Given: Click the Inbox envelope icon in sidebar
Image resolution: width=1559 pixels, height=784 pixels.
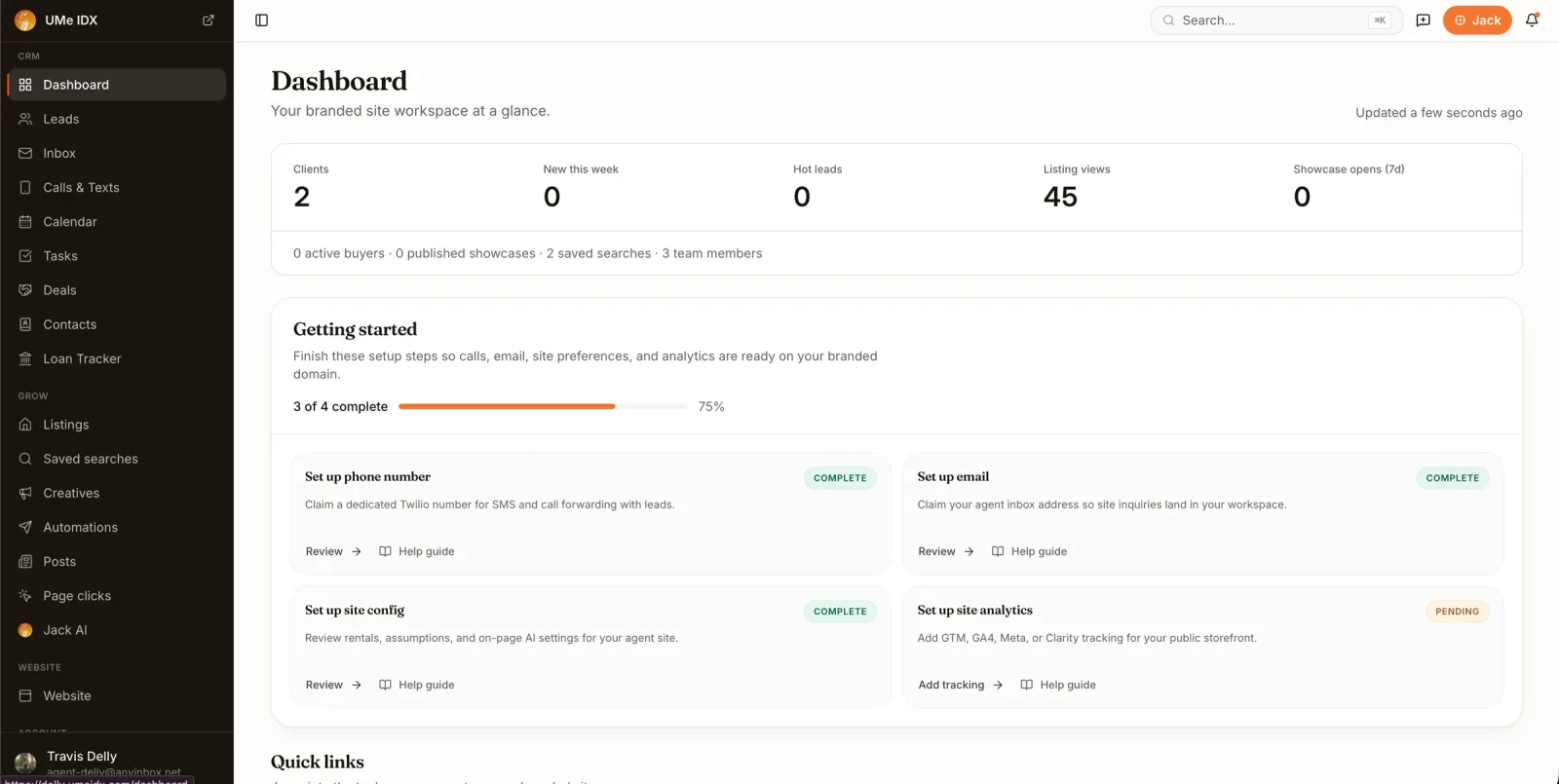Looking at the screenshot, I should click(25, 153).
